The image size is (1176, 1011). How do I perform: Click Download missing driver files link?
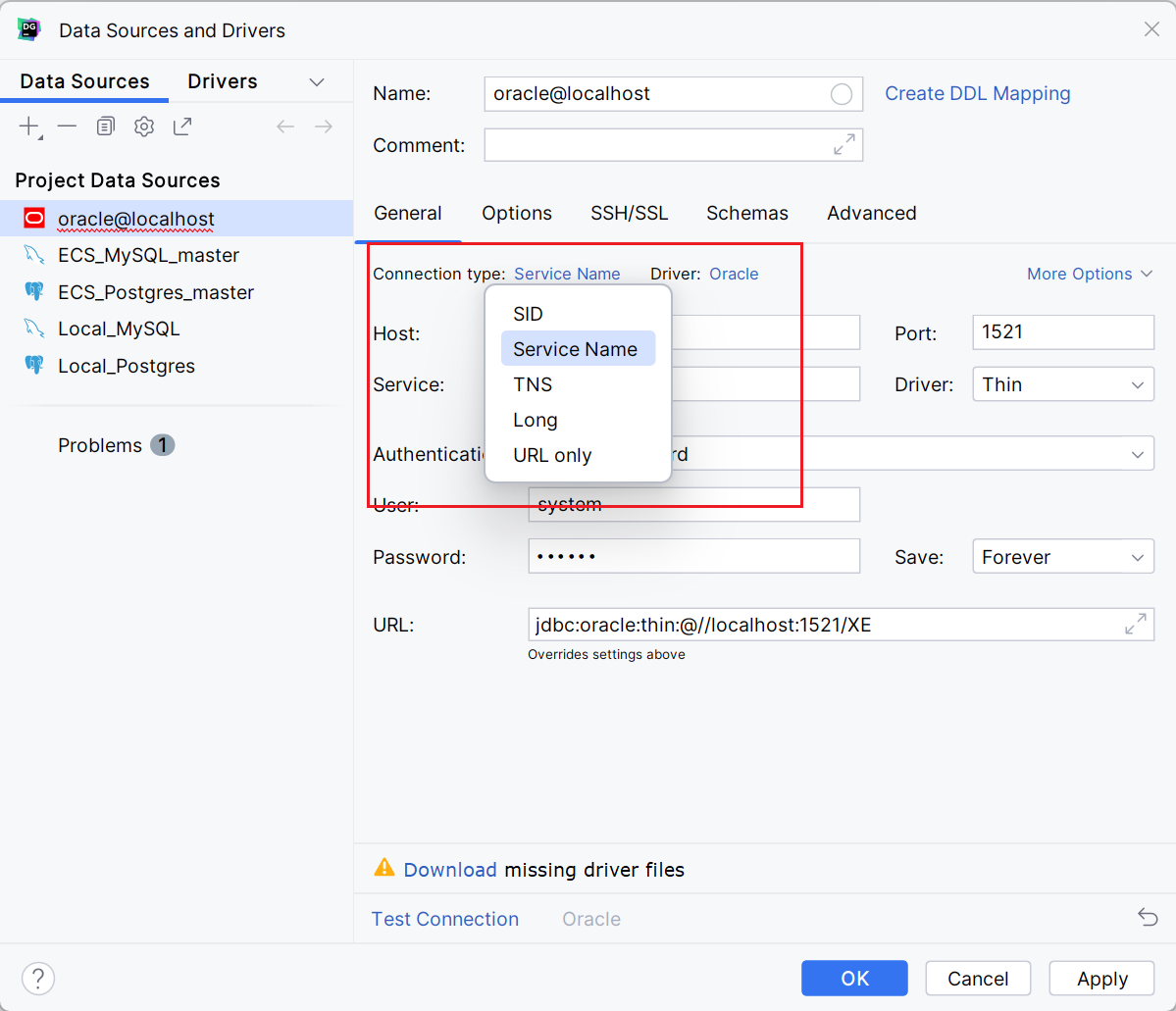point(450,869)
